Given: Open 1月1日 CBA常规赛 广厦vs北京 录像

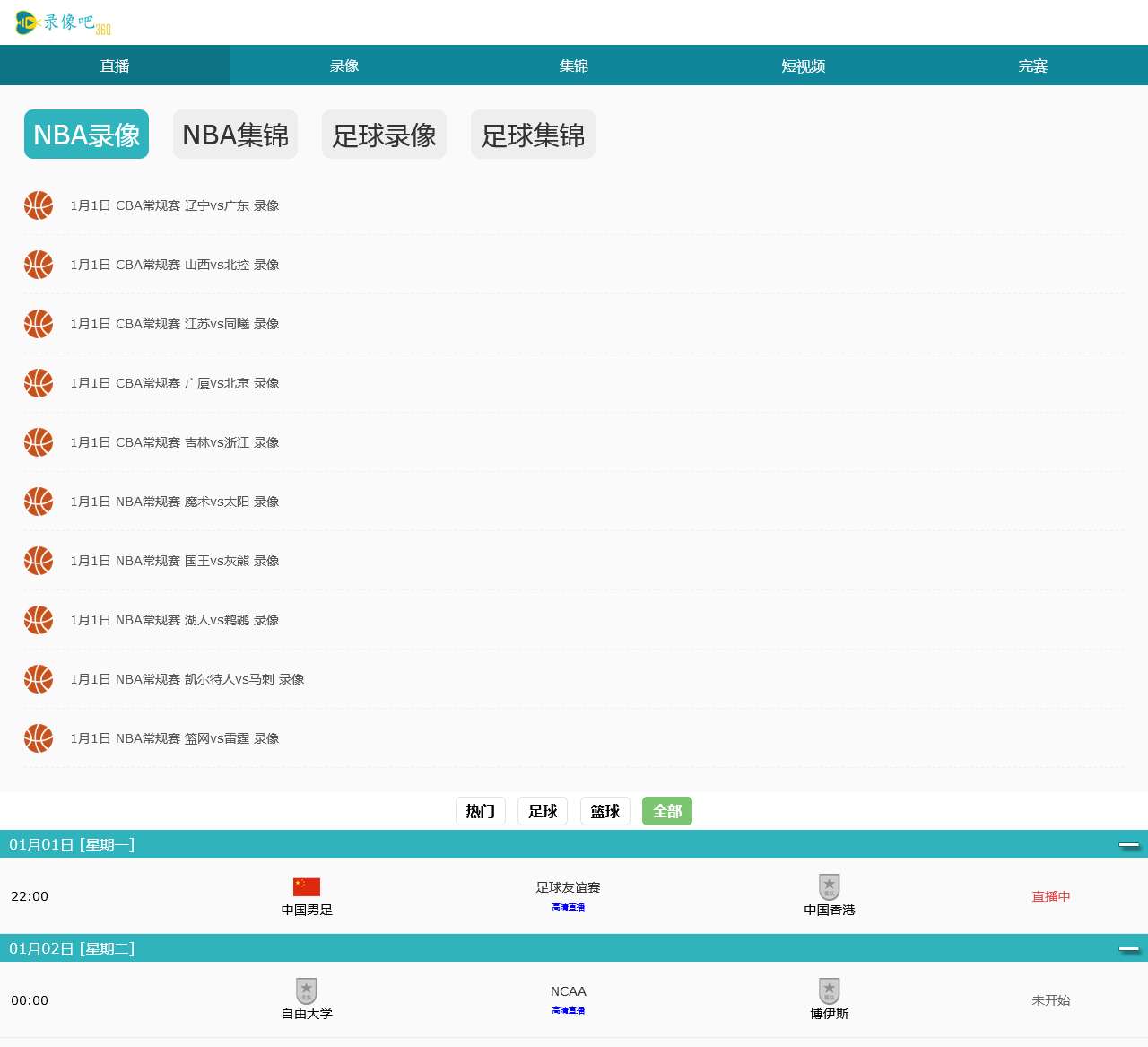Looking at the screenshot, I should click(175, 383).
